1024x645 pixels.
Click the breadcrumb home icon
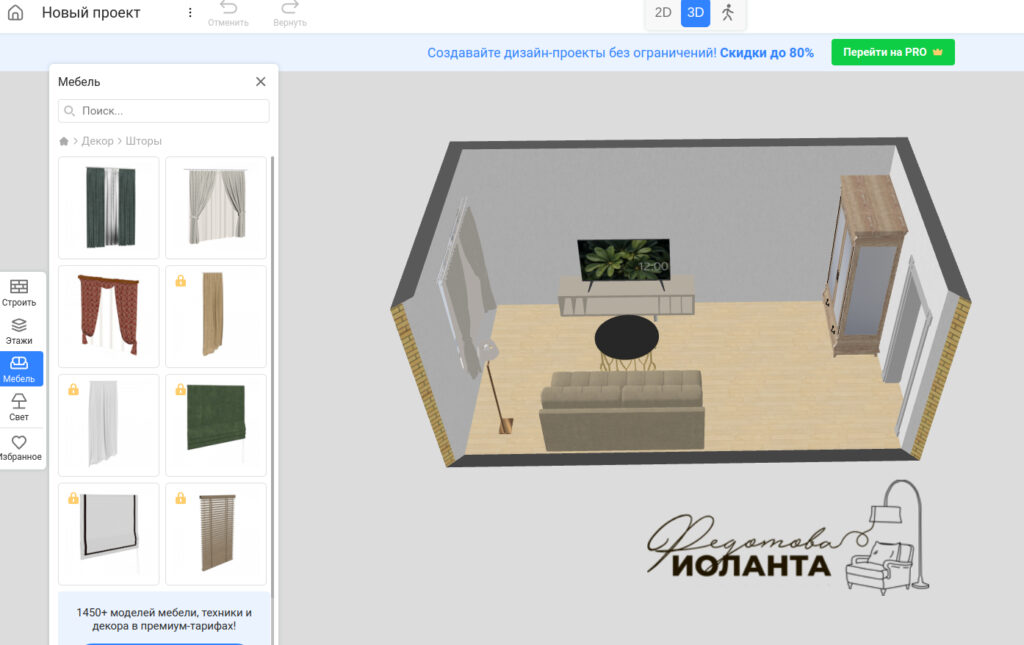click(x=63, y=141)
